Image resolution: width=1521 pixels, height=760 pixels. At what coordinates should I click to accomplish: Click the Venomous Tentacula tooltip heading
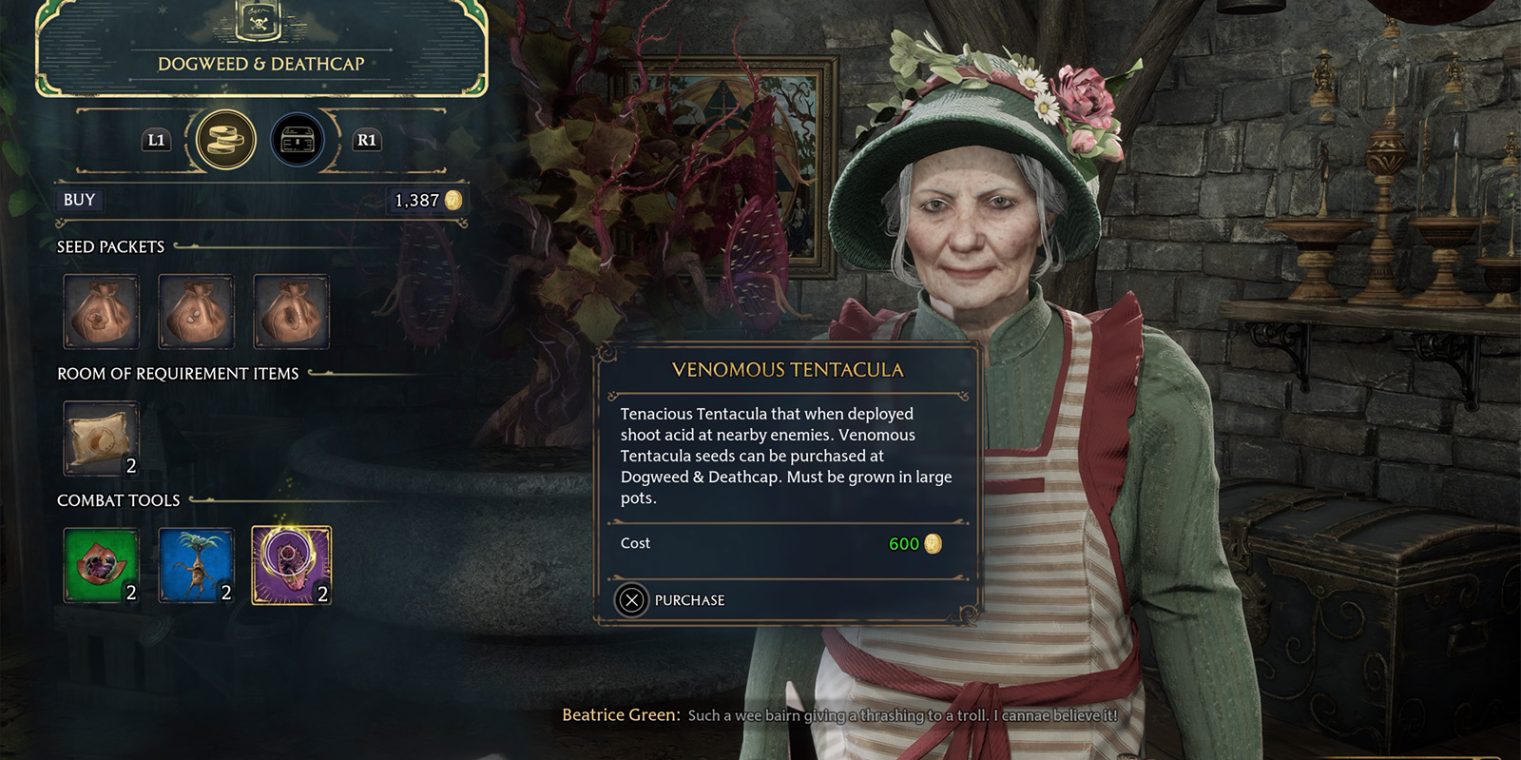tap(788, 370)
